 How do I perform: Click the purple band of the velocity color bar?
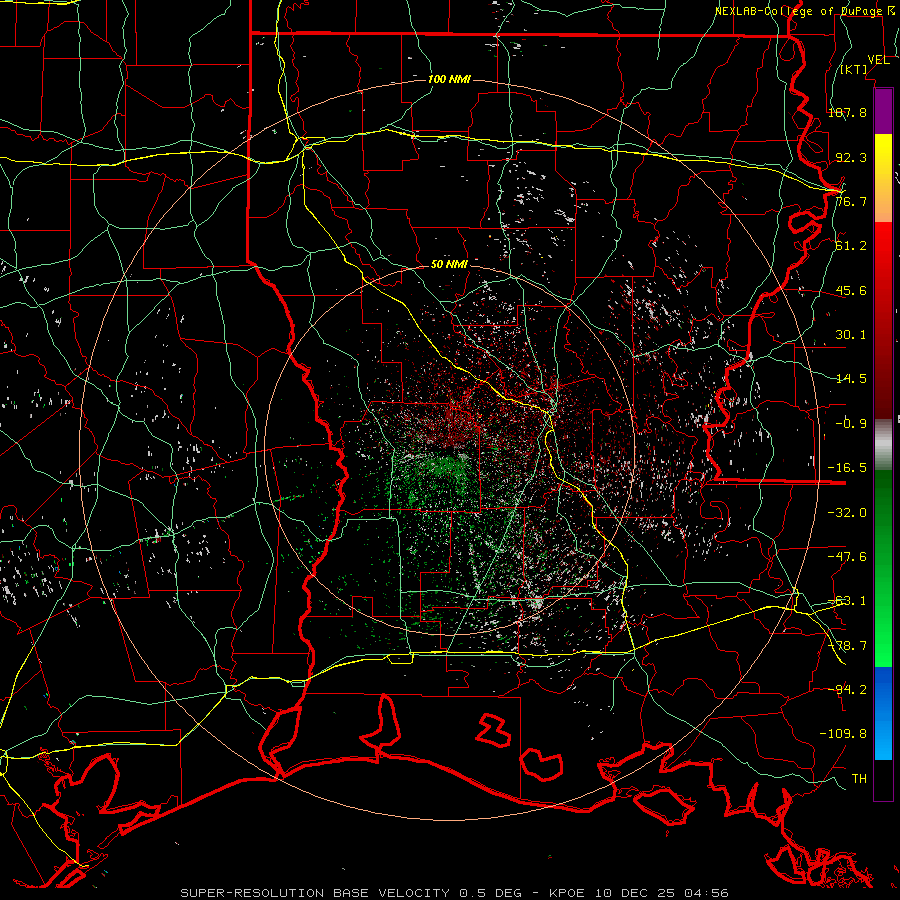883,112
